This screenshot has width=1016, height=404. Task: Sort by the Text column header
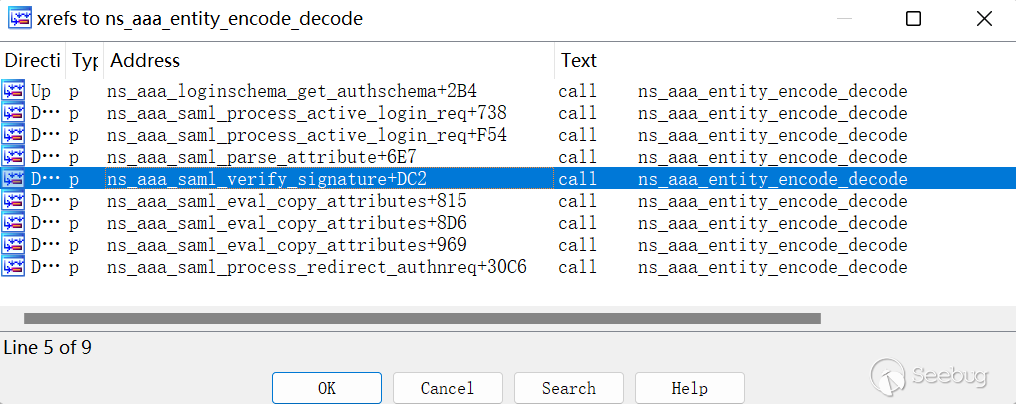click(x=785, y=61)
